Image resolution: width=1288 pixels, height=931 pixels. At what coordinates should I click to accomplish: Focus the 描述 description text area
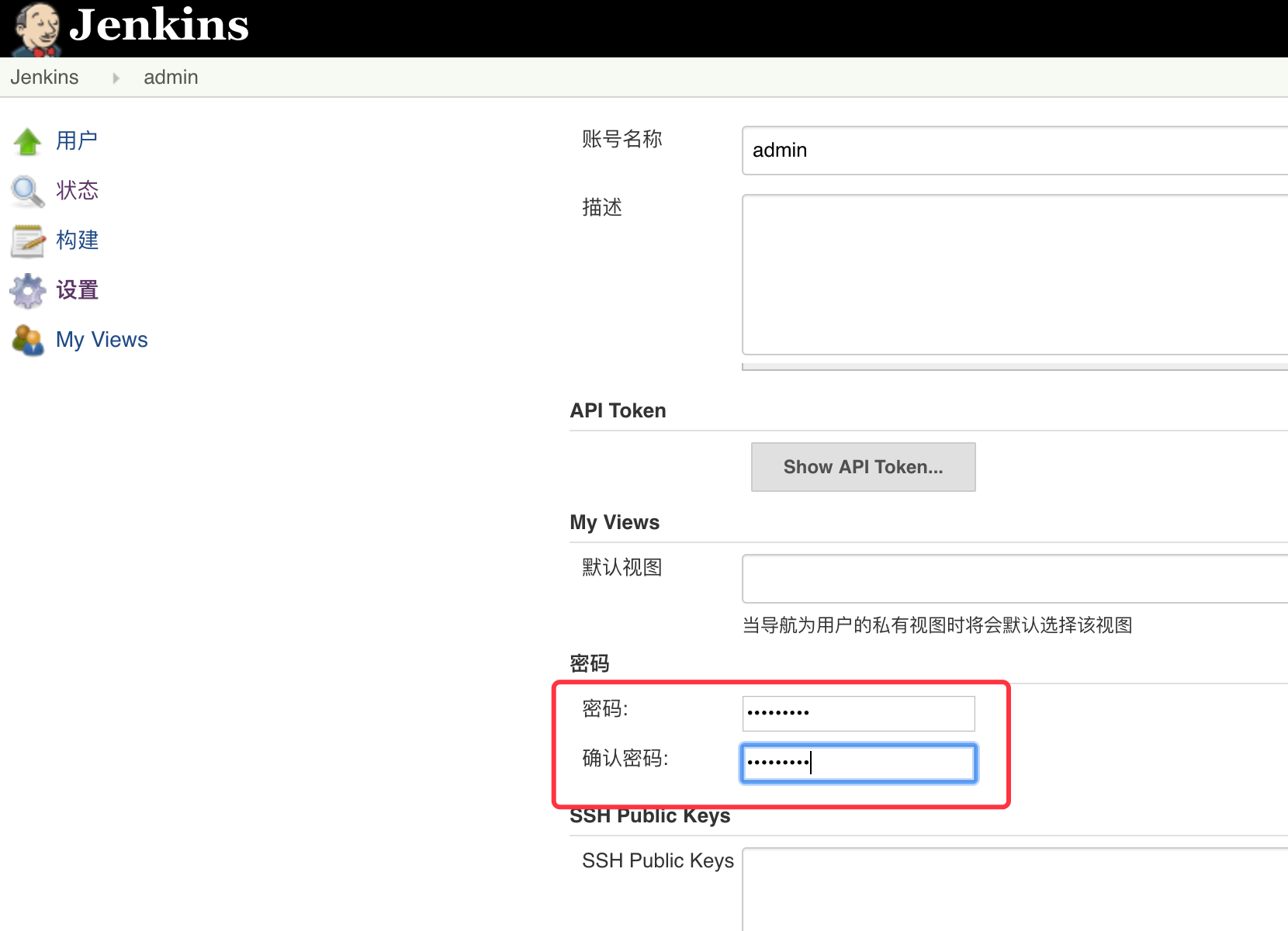click(x=1015, y=275)
